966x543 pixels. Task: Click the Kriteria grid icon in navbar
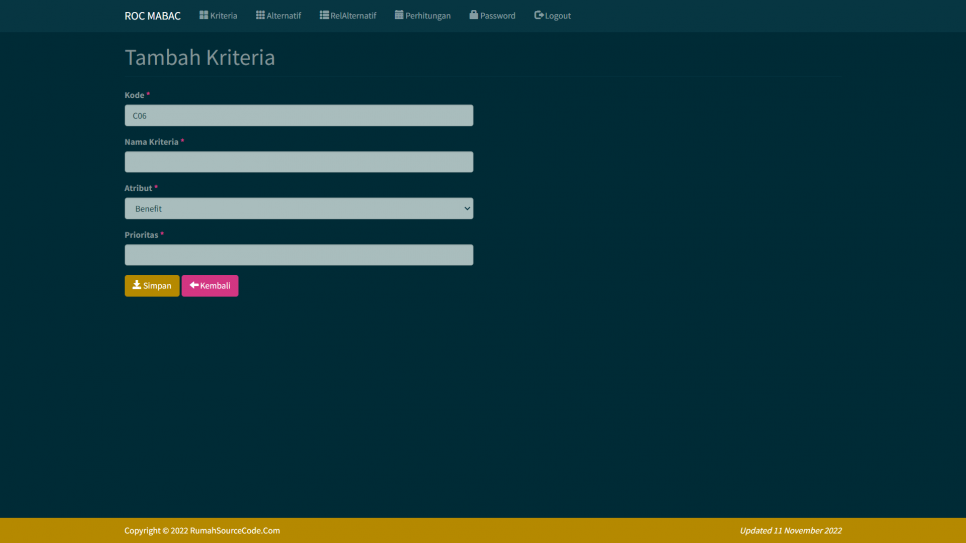(x=204, y=15)
